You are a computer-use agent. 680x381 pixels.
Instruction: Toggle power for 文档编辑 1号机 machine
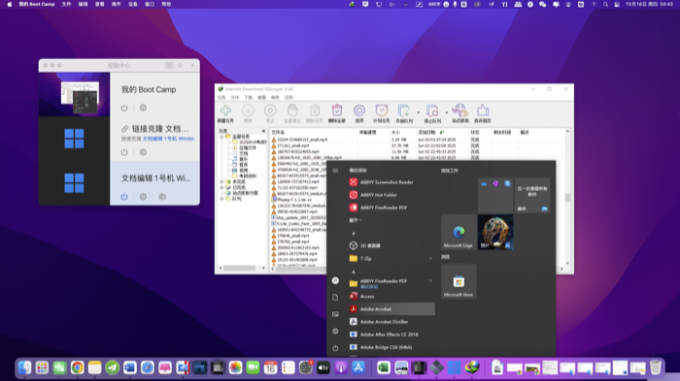tap(124, 197)
